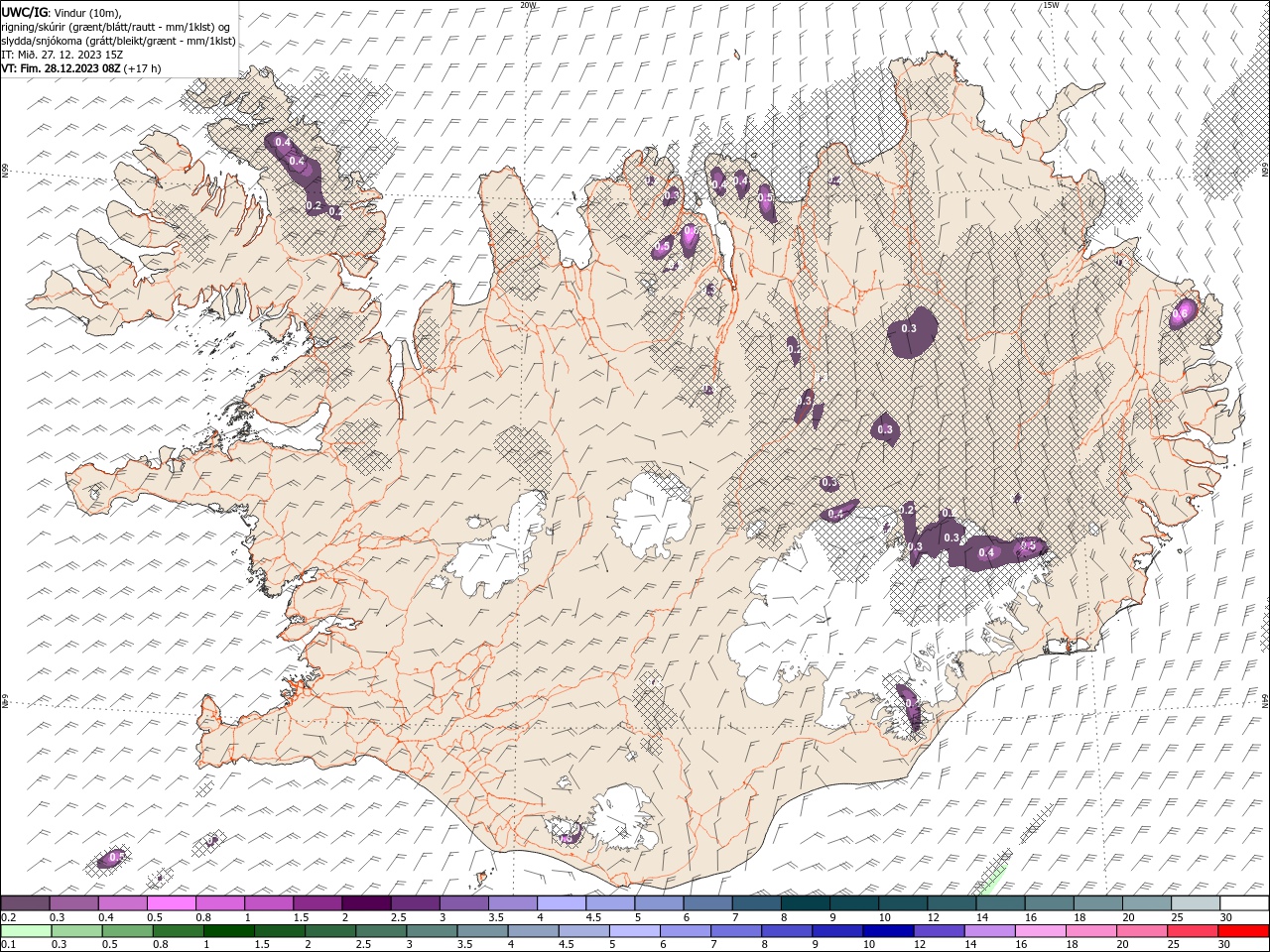Screen dimensions: 1270x952
Task: Click the '(+17 h)' forecast offset text
Action: pyautogui.click(x=143, y=68)
